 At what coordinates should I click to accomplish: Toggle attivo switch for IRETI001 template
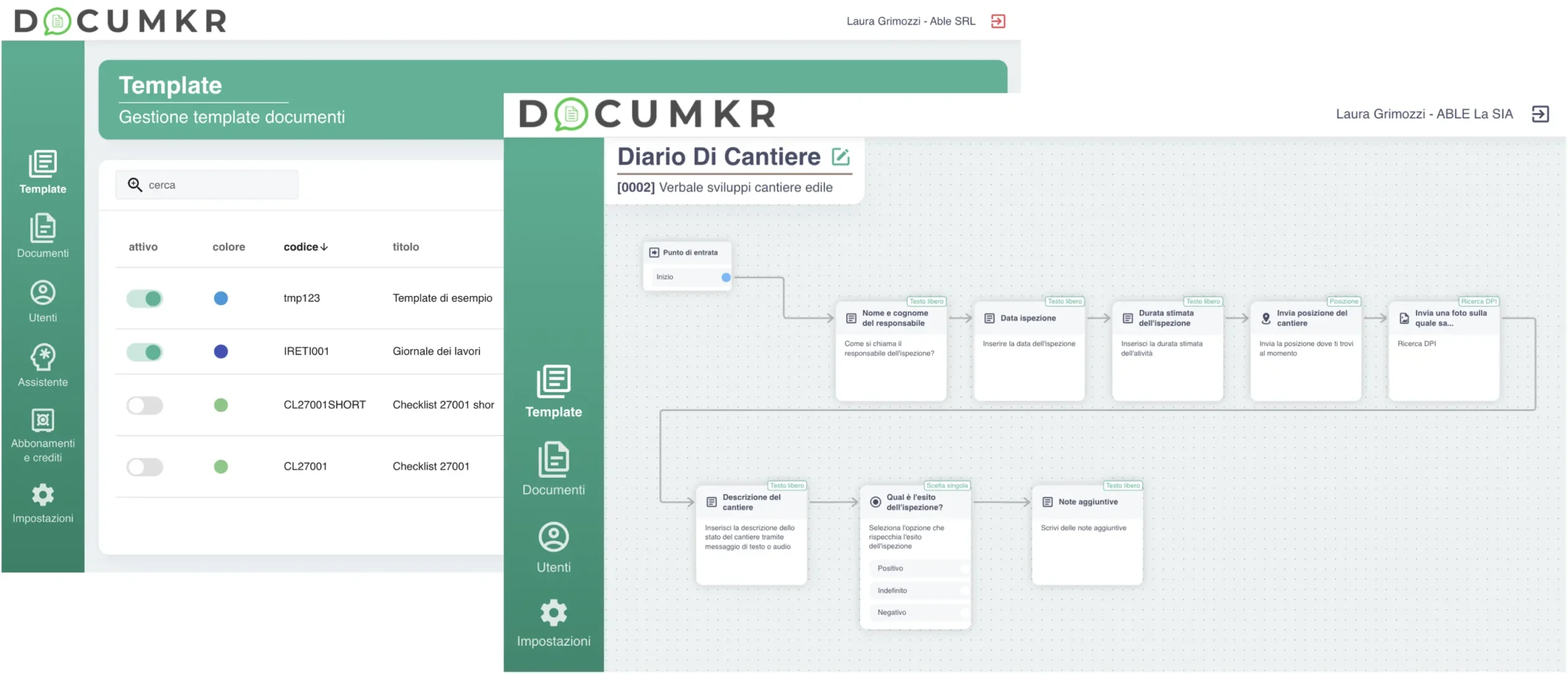(145, 352)
